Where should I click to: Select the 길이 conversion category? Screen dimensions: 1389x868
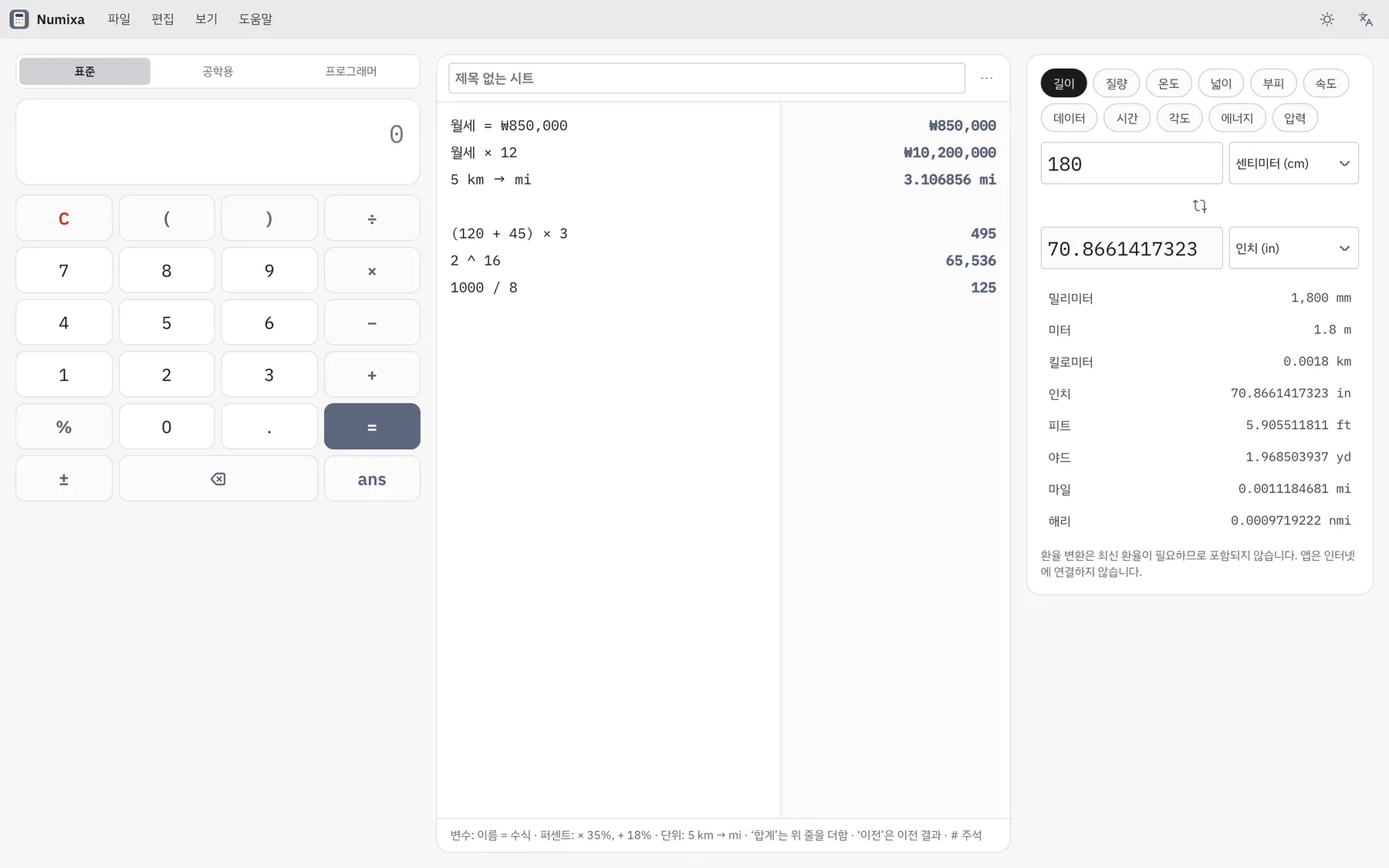(1063, 83)
